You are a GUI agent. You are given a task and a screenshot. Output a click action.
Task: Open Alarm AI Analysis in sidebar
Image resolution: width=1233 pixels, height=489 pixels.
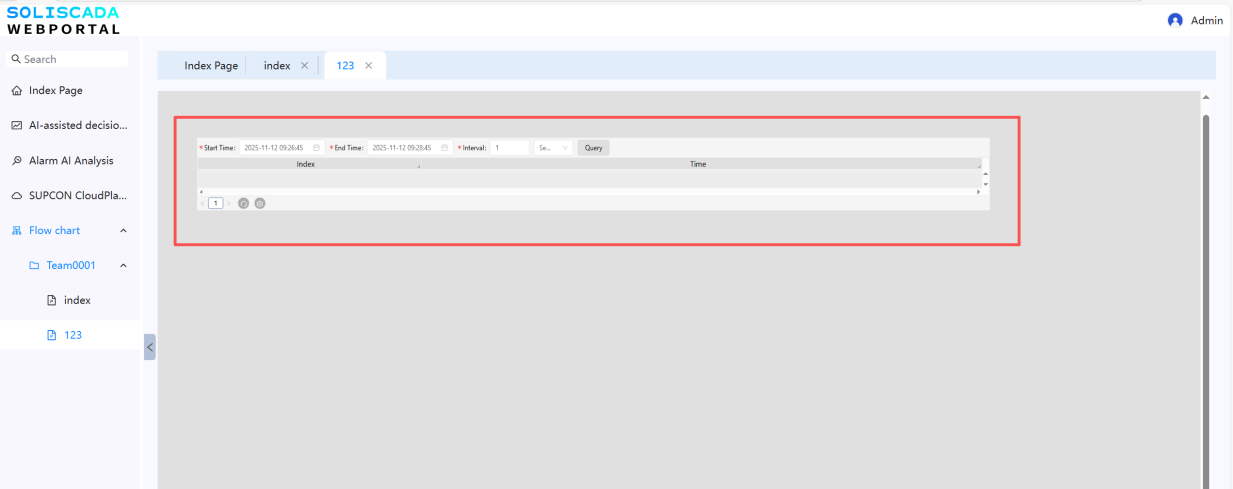coord(70,160)
